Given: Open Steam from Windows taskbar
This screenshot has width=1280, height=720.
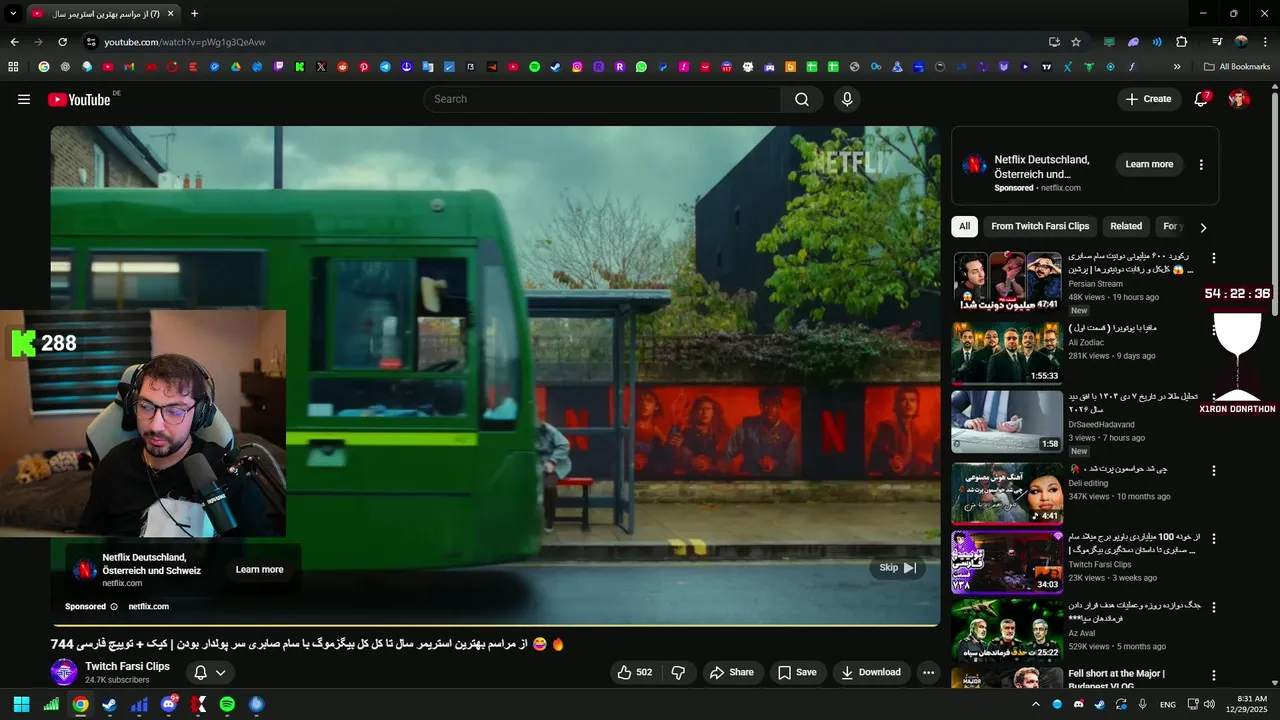Looking at the screenshot, I should click(109, 704).
